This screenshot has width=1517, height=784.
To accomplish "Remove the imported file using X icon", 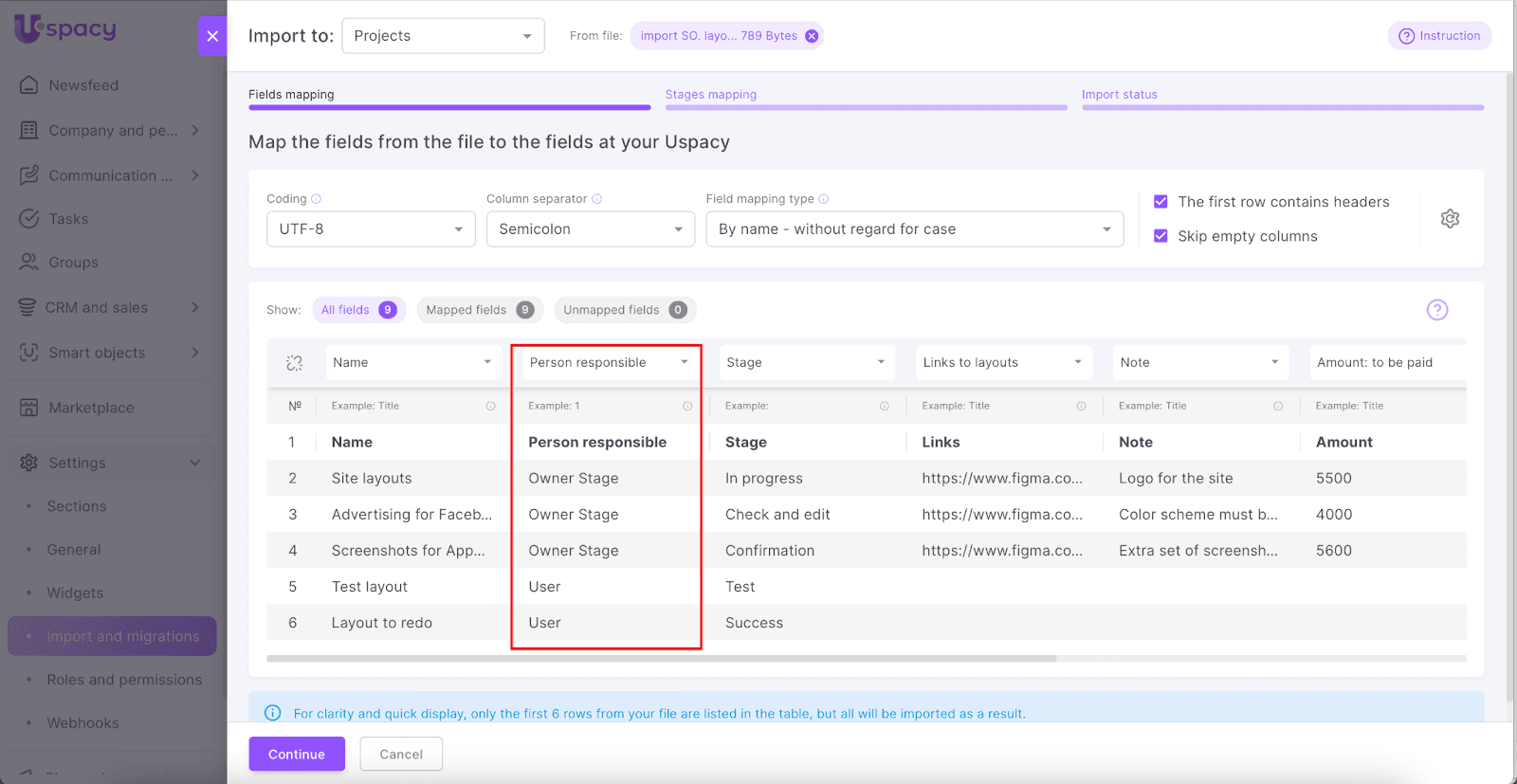I will 812,36.
